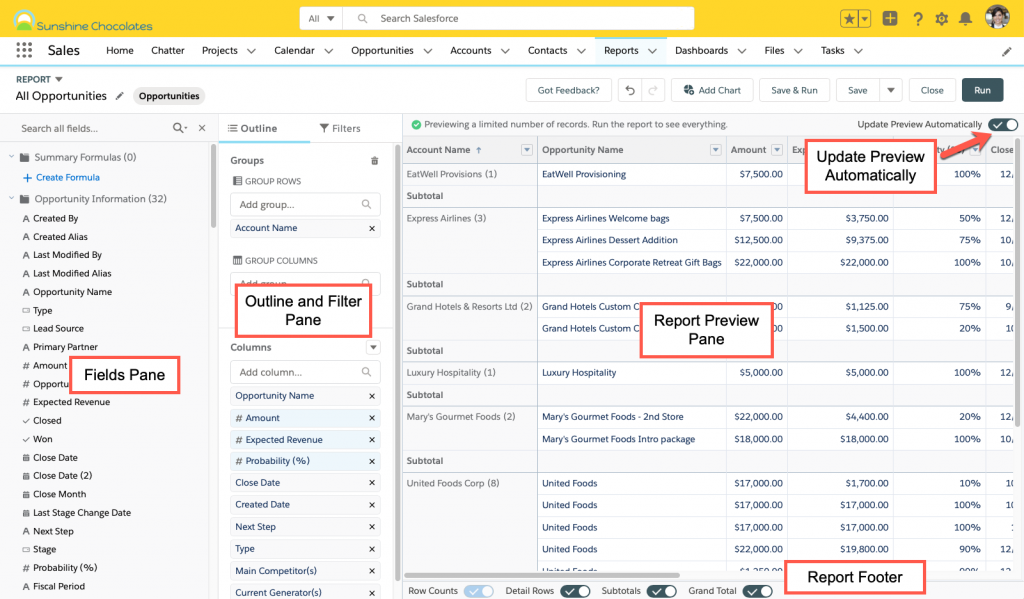Open the Favorites star icon
The image size is (1024, 599).
click(x=849, y=18)
